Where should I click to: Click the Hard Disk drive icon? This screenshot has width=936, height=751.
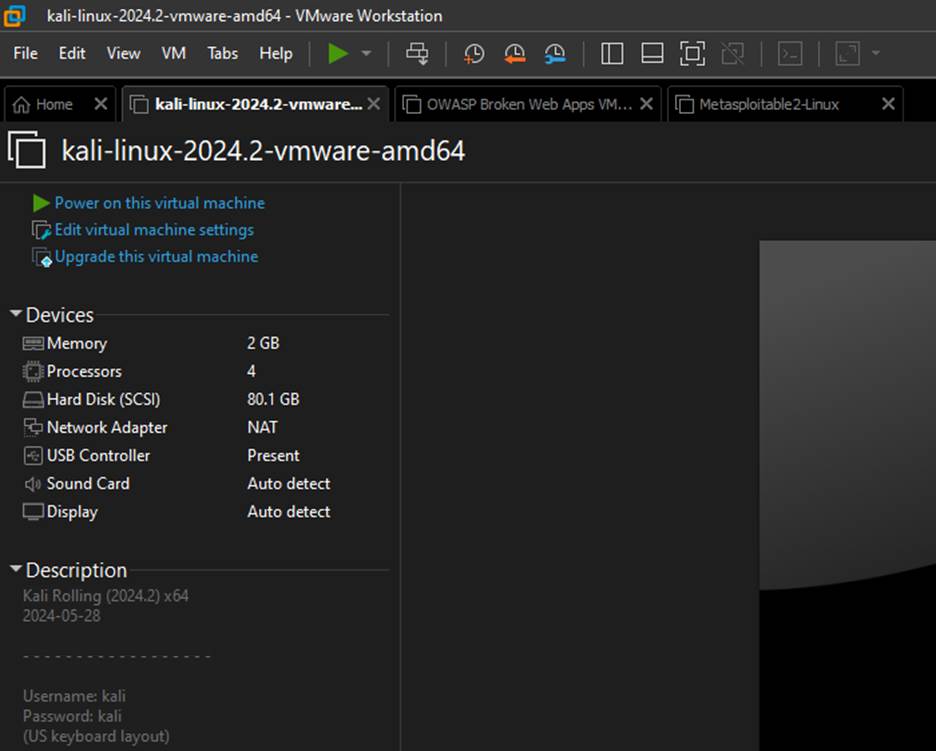[x=33, y=399]
